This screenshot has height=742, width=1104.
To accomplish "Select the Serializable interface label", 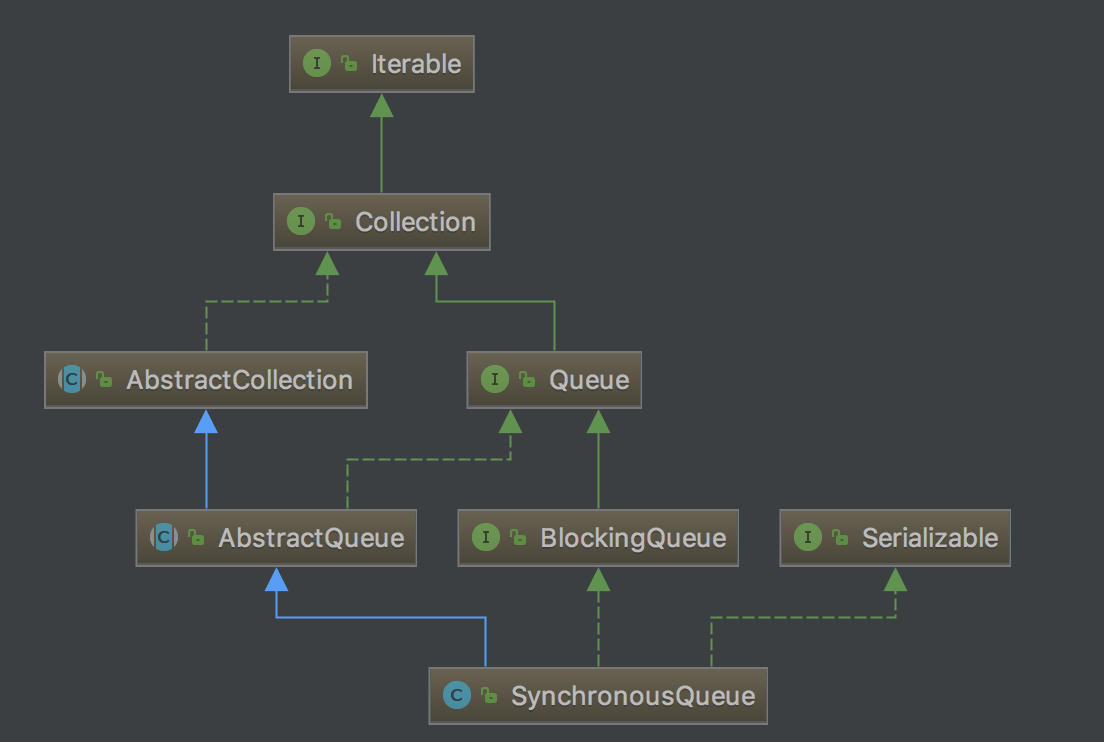I will pos(930,538).
